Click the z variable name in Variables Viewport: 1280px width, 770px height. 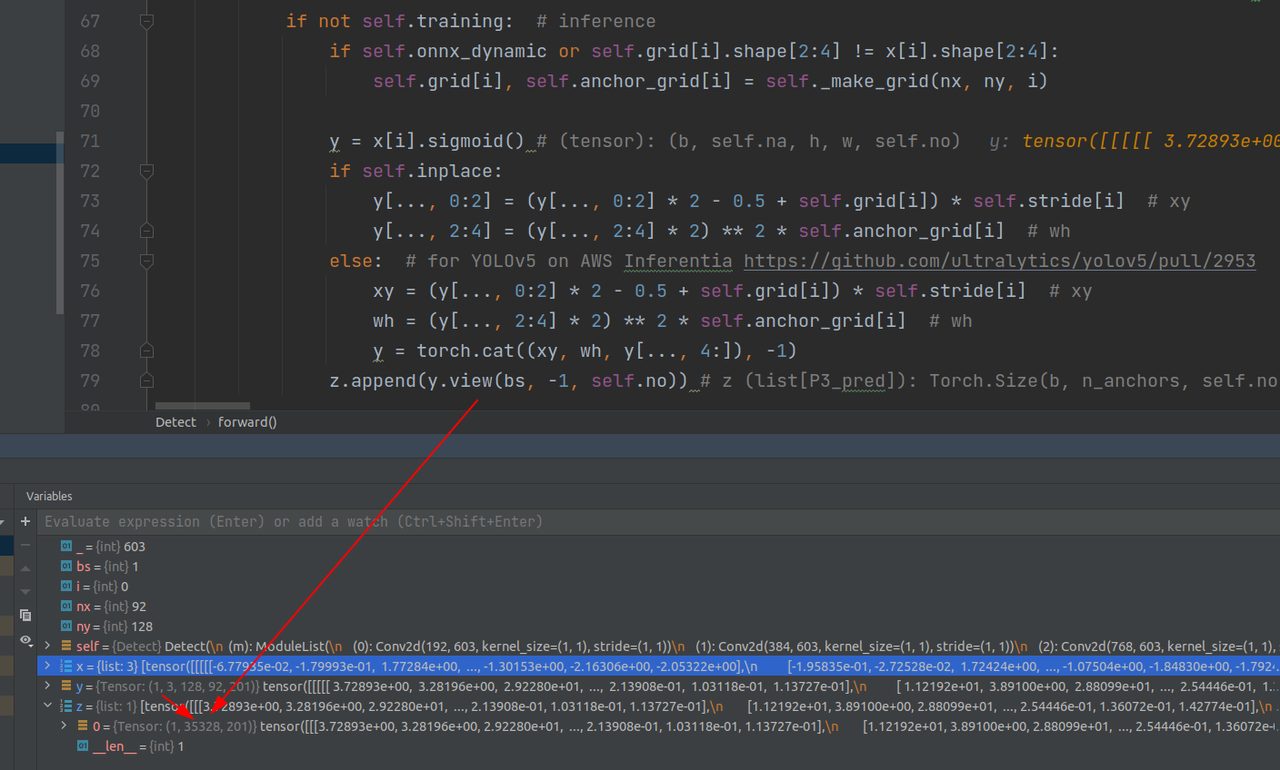coord(79,706)
